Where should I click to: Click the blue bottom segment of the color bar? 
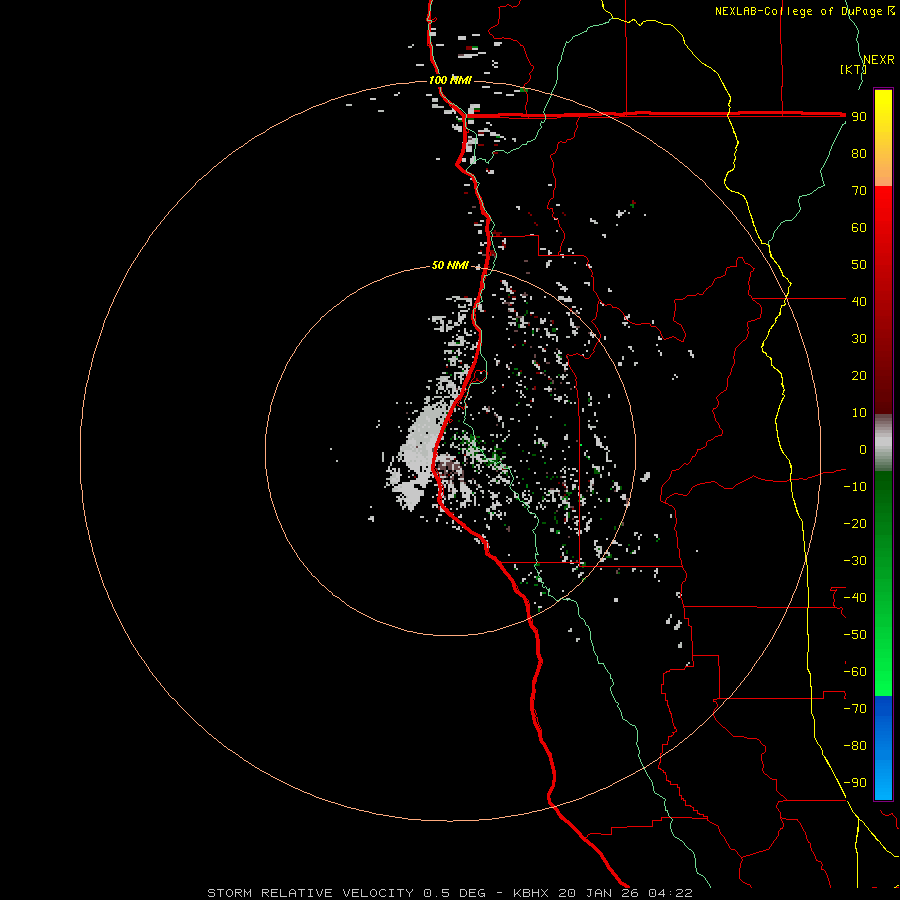coord(883,748)
